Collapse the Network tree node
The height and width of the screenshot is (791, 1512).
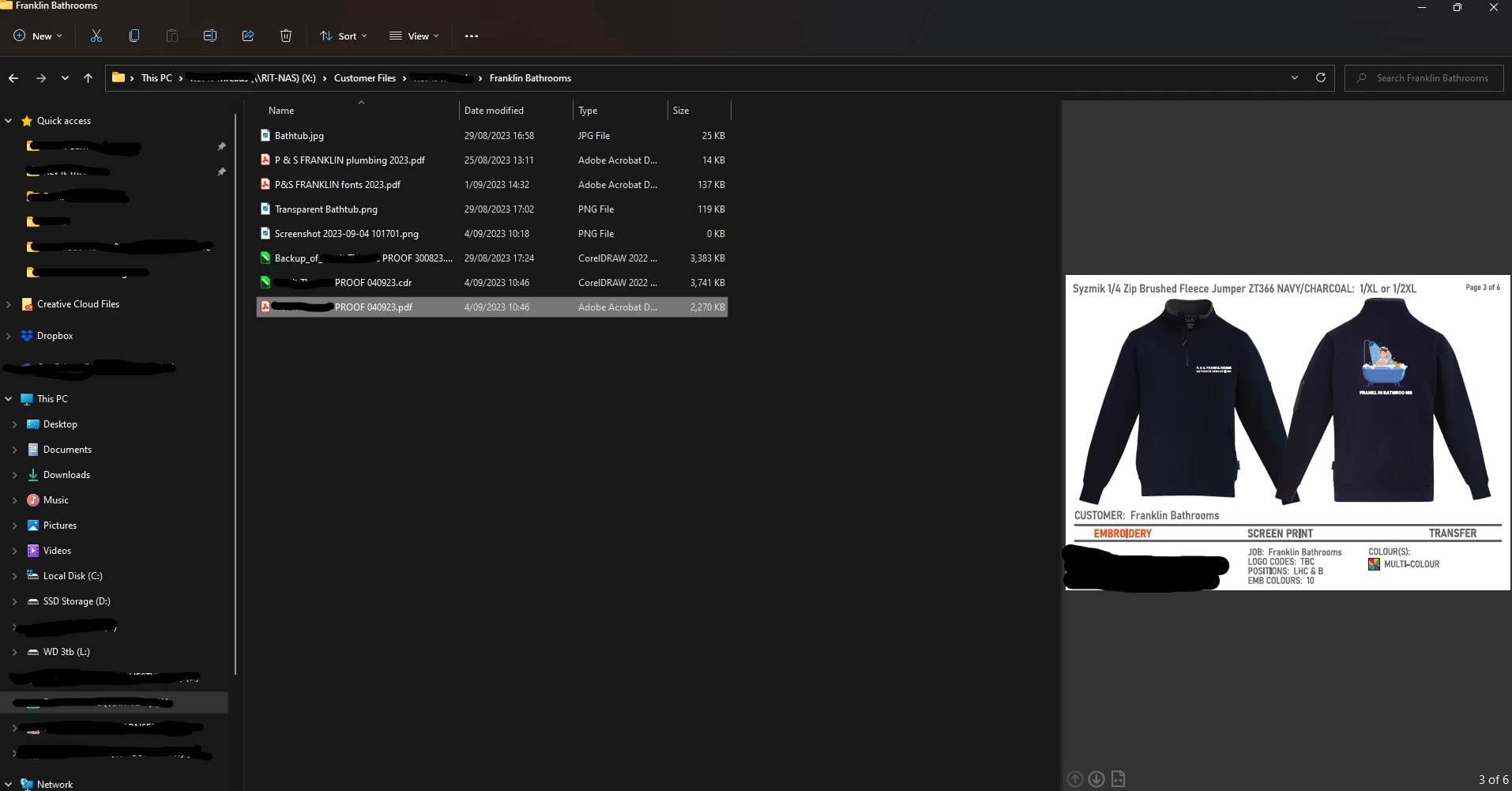9,784
